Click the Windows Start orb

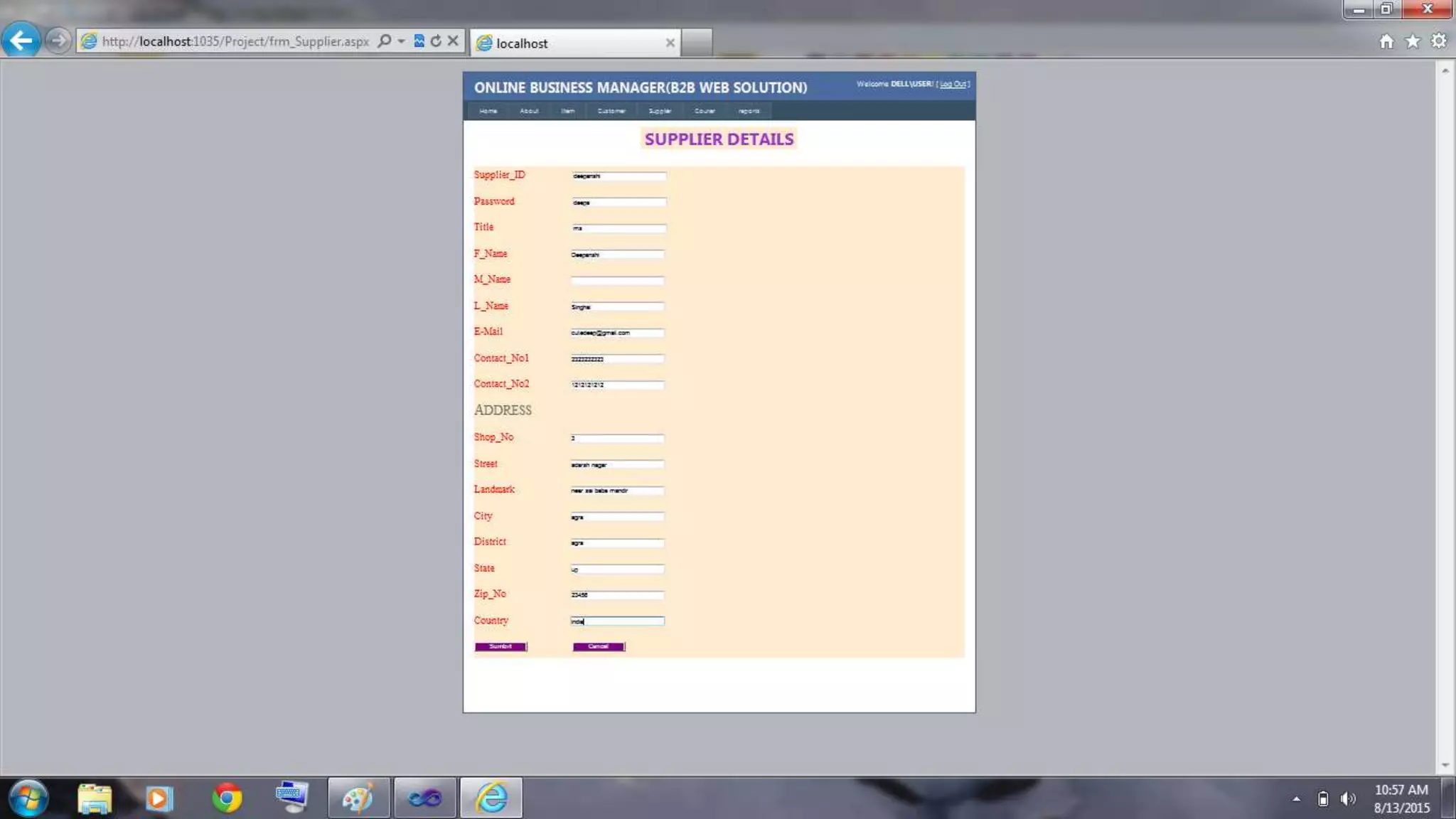pos(28,798)
